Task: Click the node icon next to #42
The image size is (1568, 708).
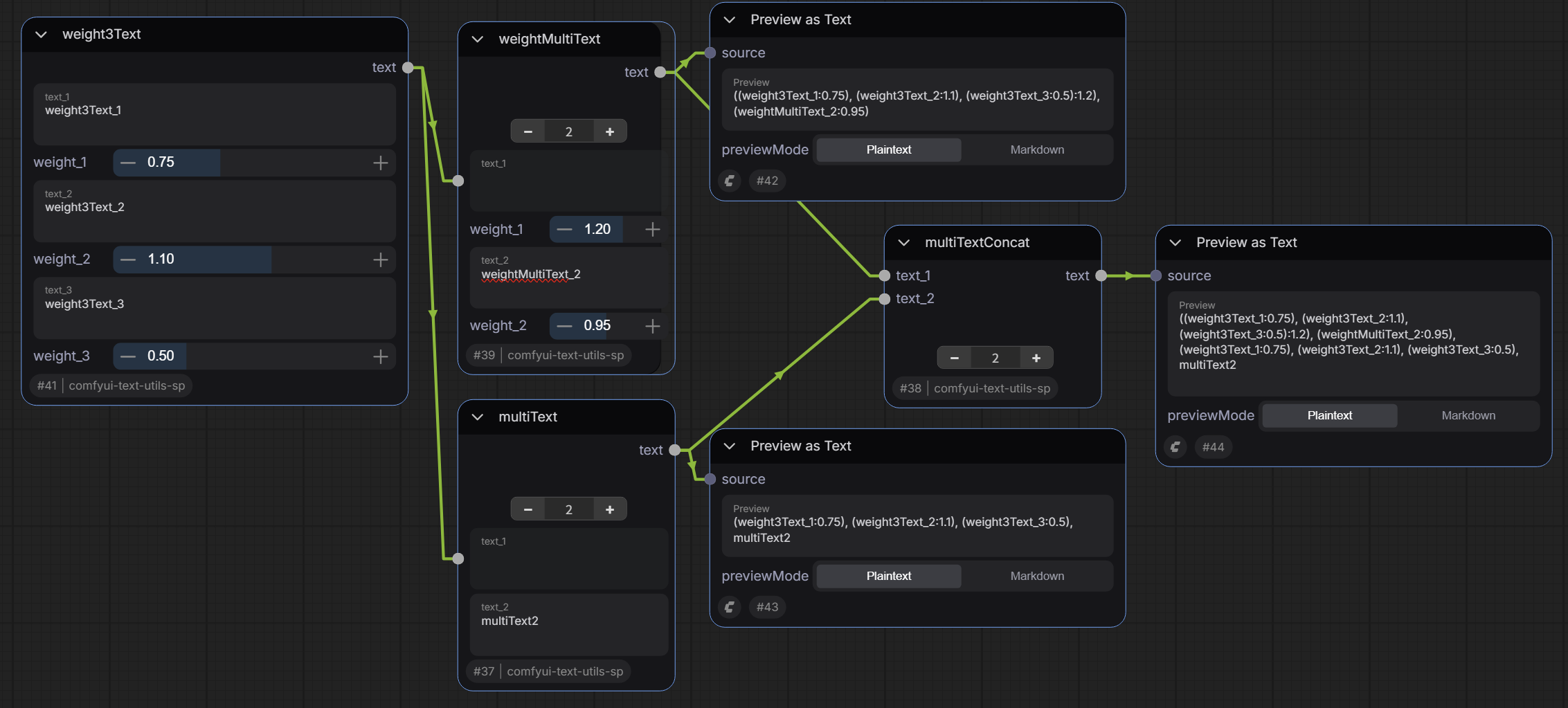Action: (x=730, y=181)
